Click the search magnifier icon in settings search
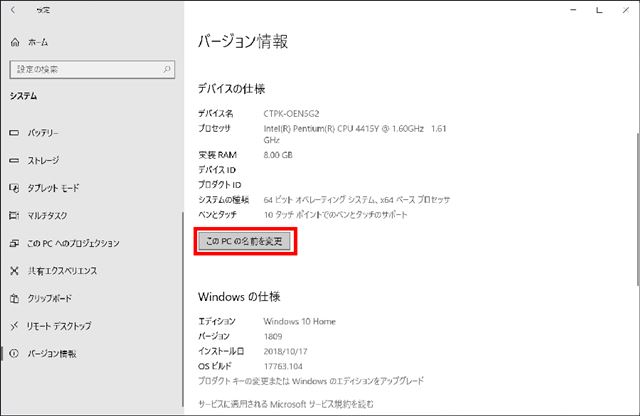The image size is (640, 416). (167, 69)
